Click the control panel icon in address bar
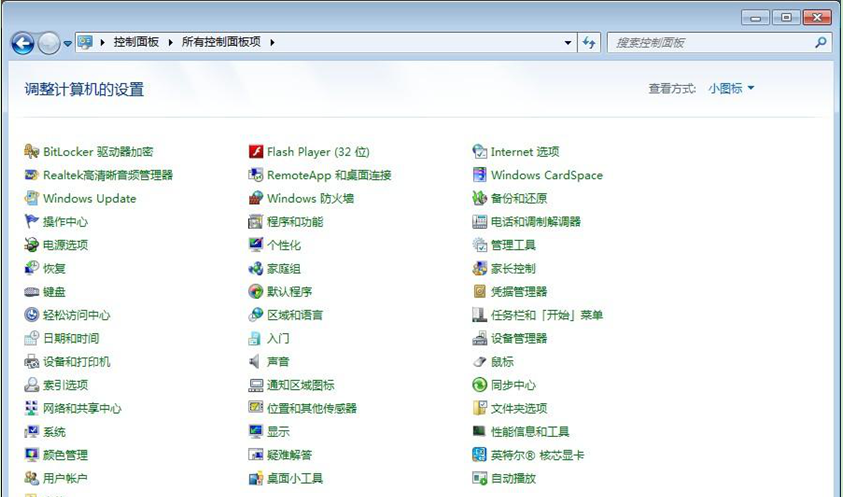843x497 pixels. 85,42
